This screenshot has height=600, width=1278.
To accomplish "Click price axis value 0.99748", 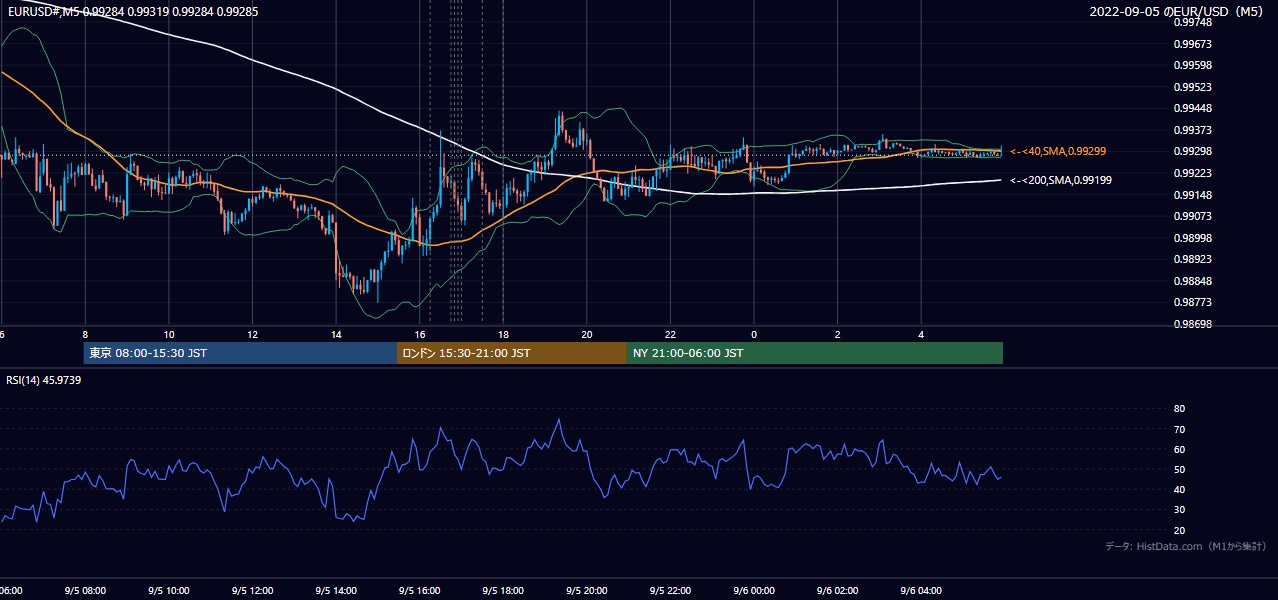I will [1192, 22].
